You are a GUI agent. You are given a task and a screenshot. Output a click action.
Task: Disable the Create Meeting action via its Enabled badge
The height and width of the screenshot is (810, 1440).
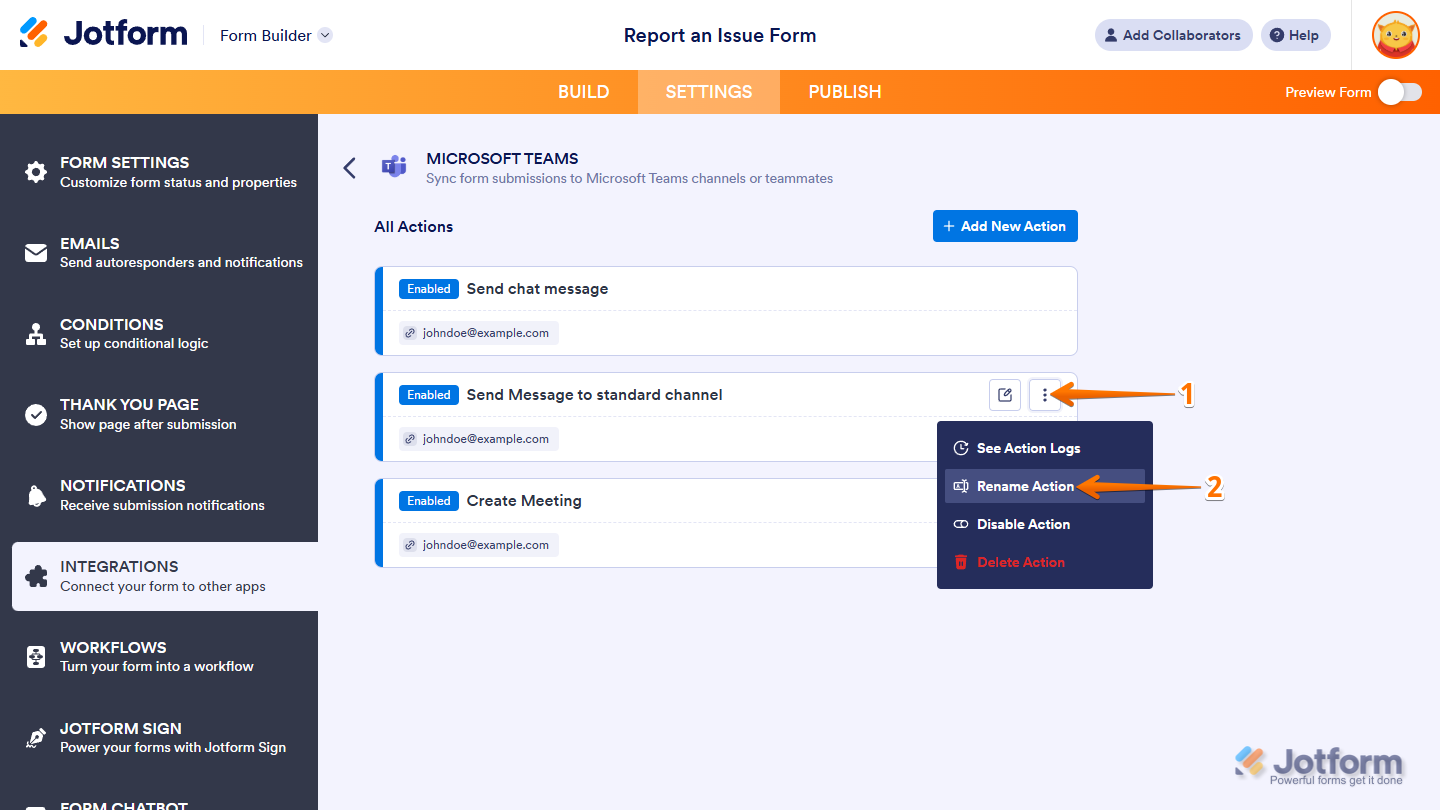(428, 500)
